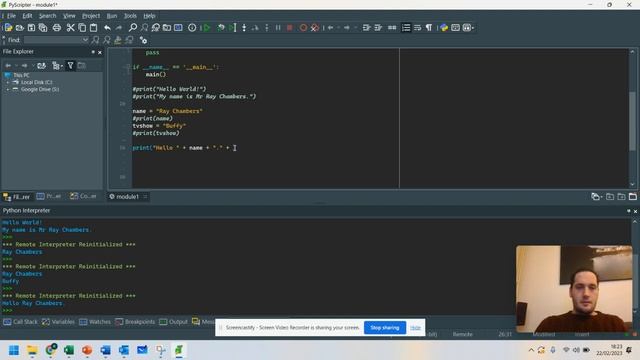Switch to the Breakpoints tab
This screenshot has height=360, width=640.
pyautogui.click(x=135, y=322)
